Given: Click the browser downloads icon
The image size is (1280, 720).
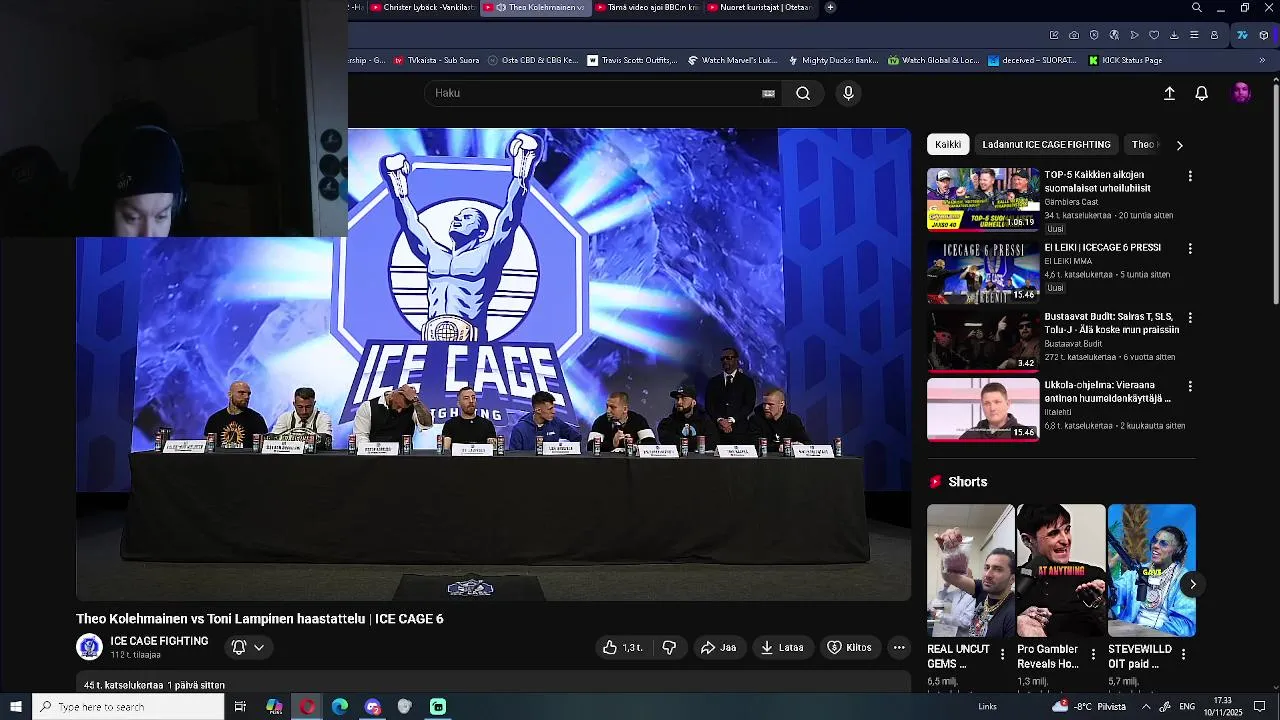Looking at the screenshot, I should point(1174,35).
